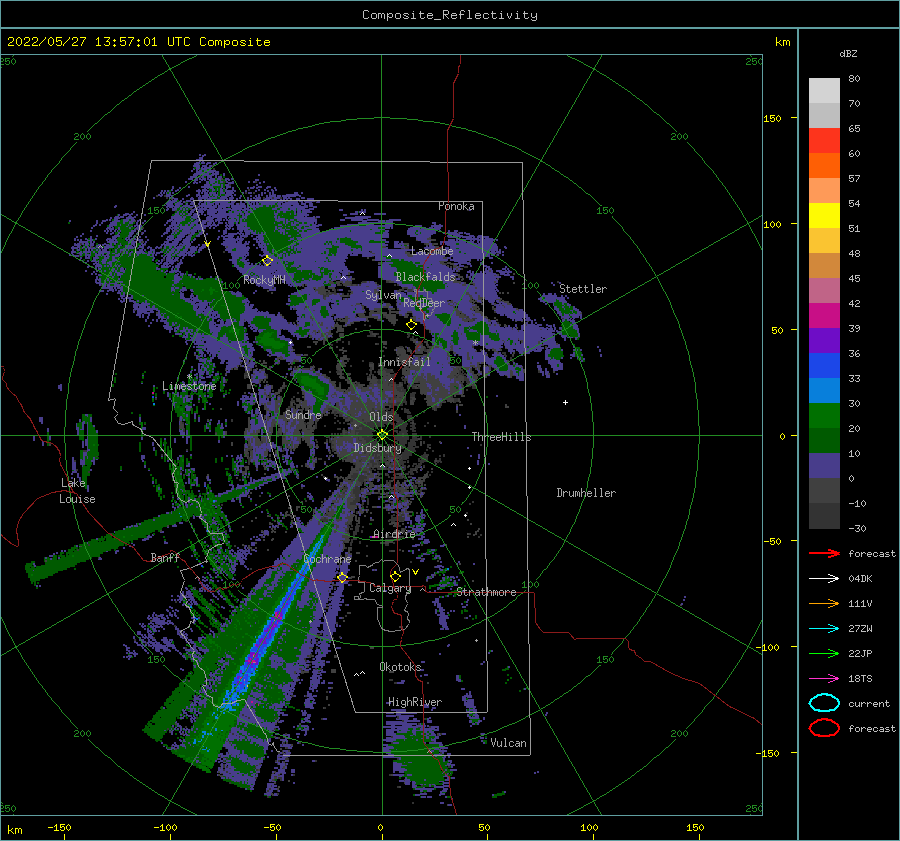Click the red forecast arrow in legend
900x841 pixels.
824,553
